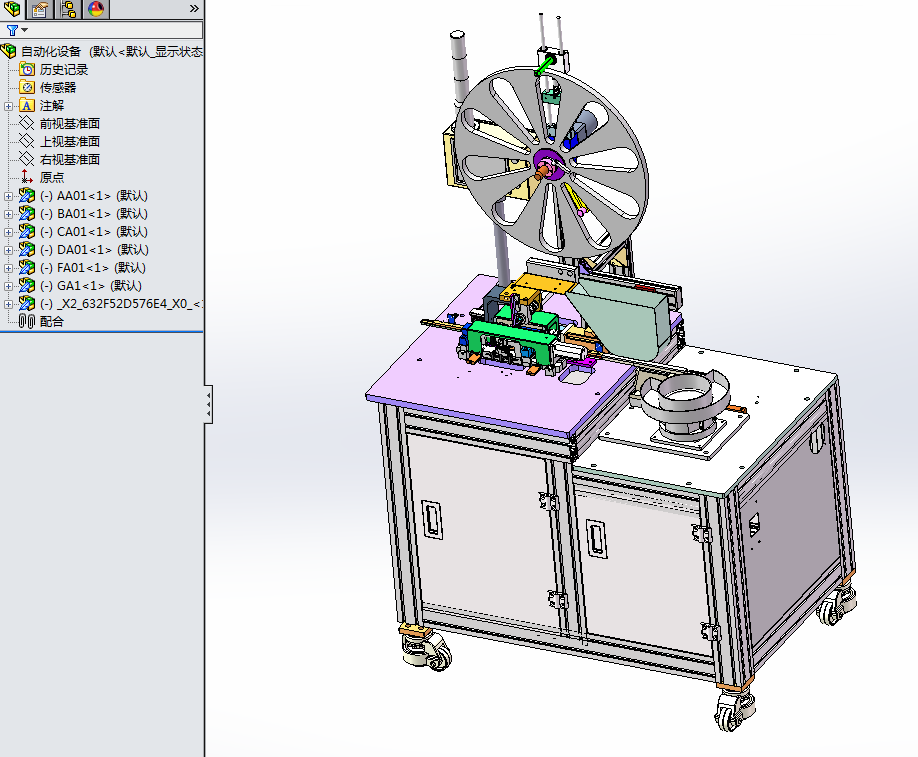Click the 注解 annotations icon

pos(27,105)
